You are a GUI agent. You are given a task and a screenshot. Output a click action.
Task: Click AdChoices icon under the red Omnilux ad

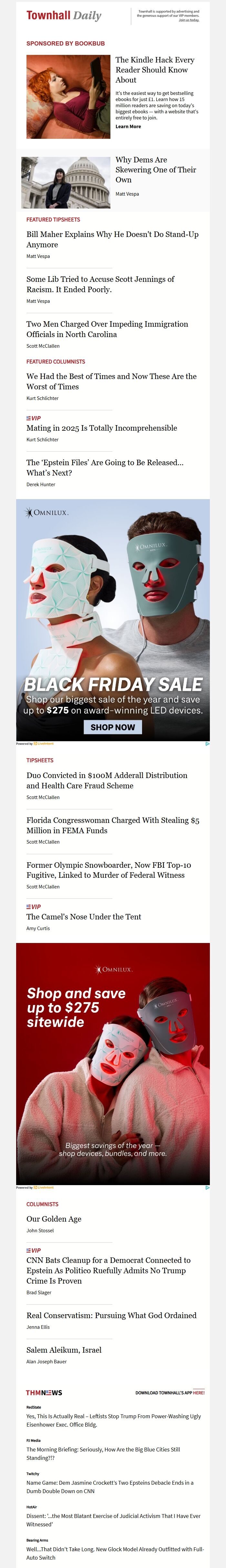pos(207,1187)
